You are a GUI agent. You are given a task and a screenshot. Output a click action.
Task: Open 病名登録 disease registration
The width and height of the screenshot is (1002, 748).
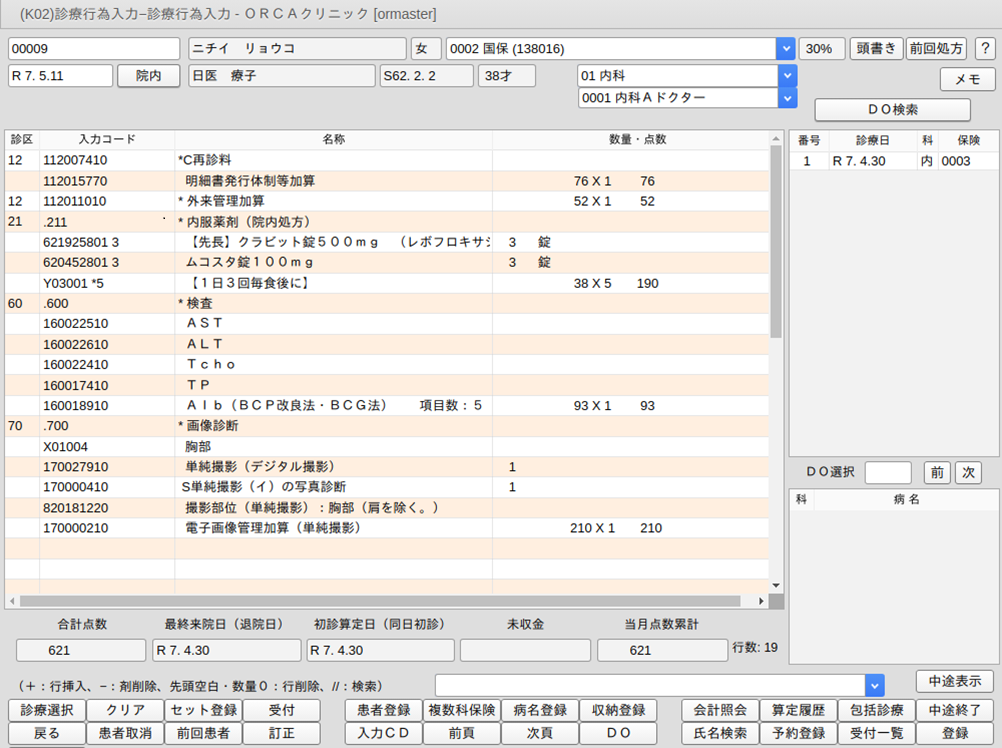[539, 710]
